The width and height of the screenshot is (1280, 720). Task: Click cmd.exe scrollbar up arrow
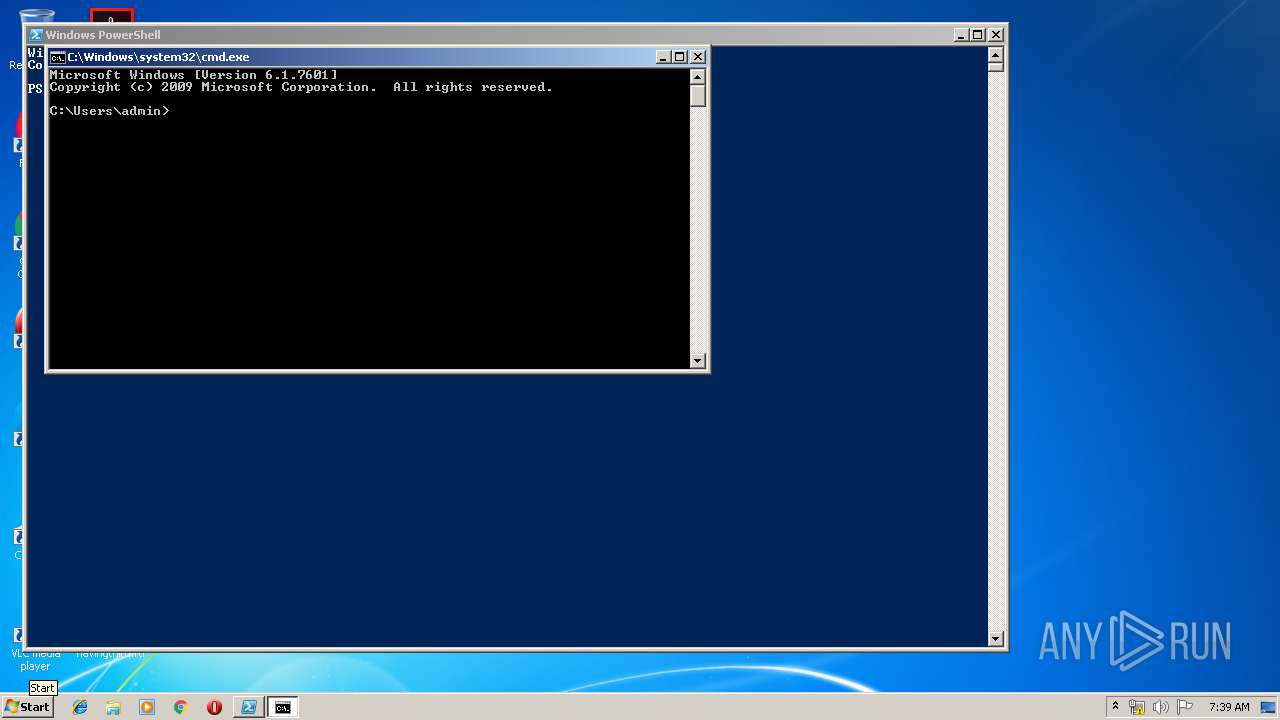pos(698,77)
